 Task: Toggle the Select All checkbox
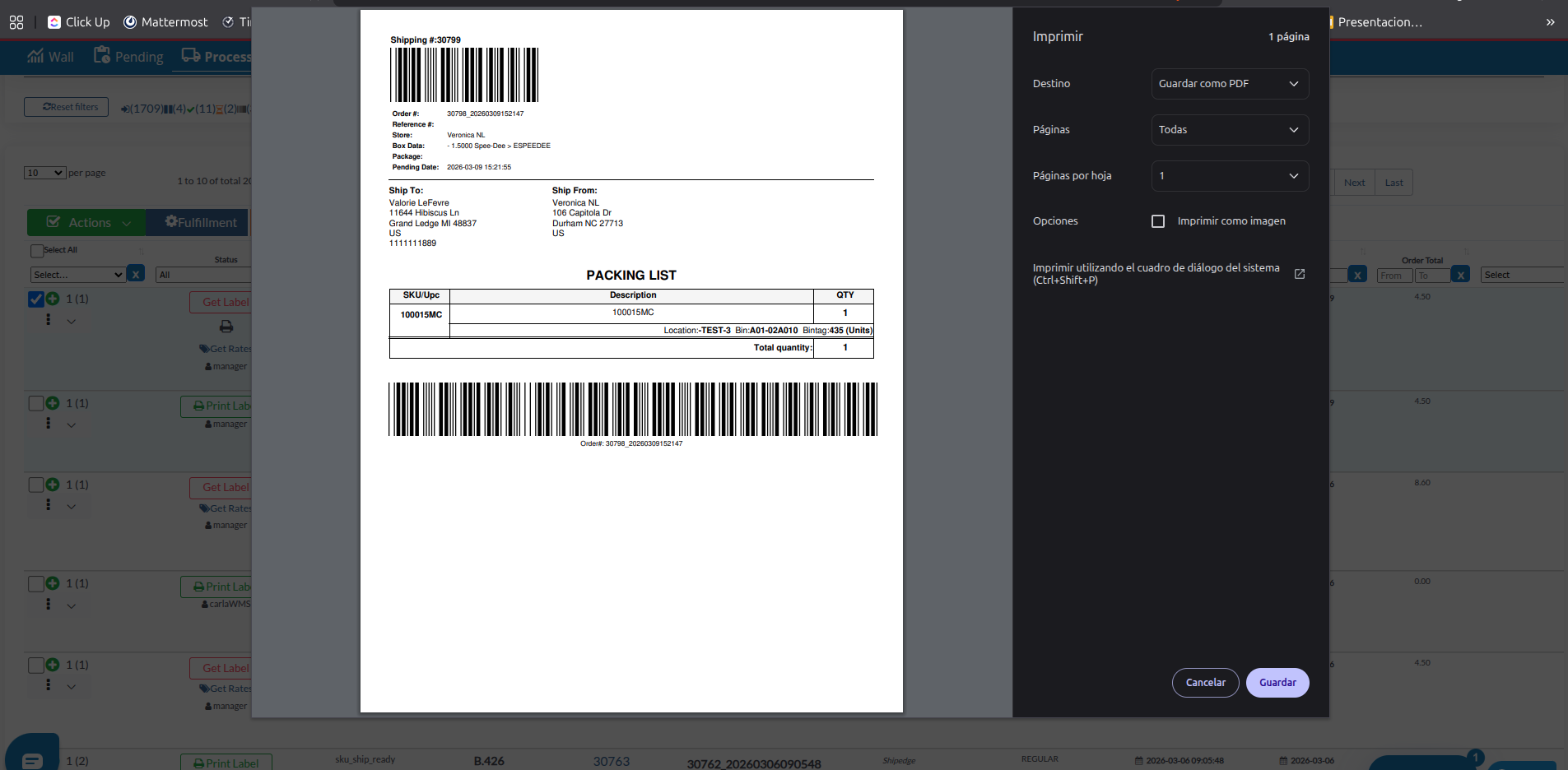click(x=37, y=251)
